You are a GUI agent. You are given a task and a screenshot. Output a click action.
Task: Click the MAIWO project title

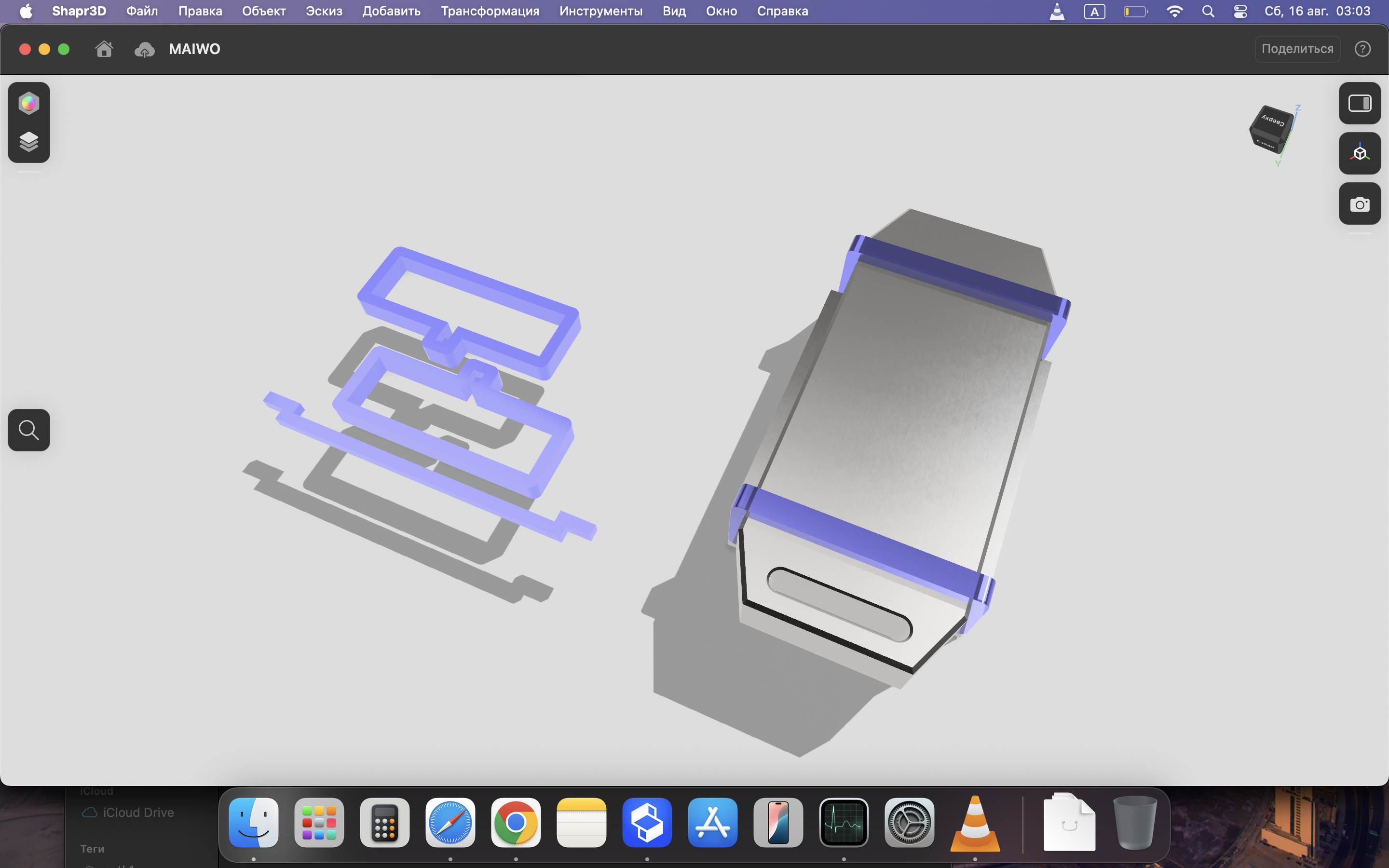194,49
